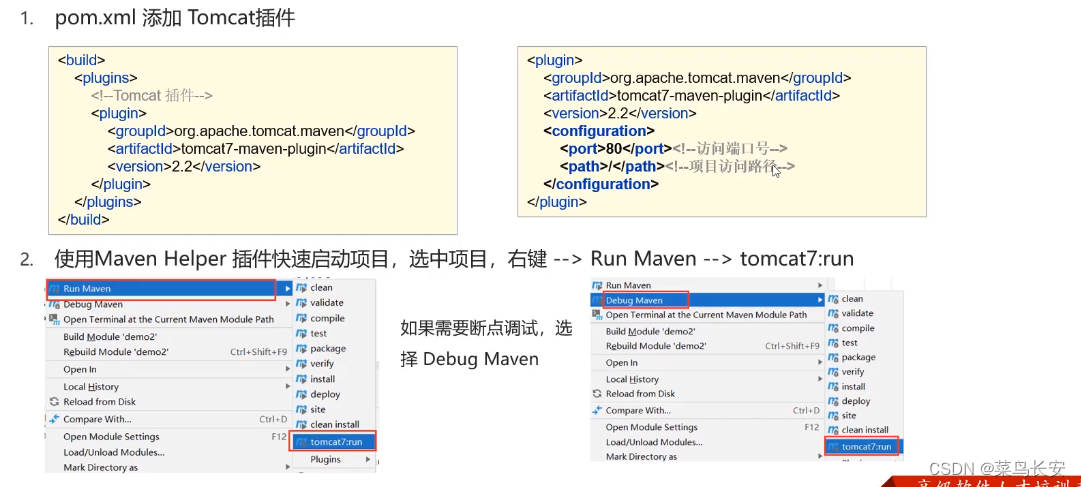Click Maven debug icon beside 'compile' in Debug Maven submenu

[x=833, y=328]
